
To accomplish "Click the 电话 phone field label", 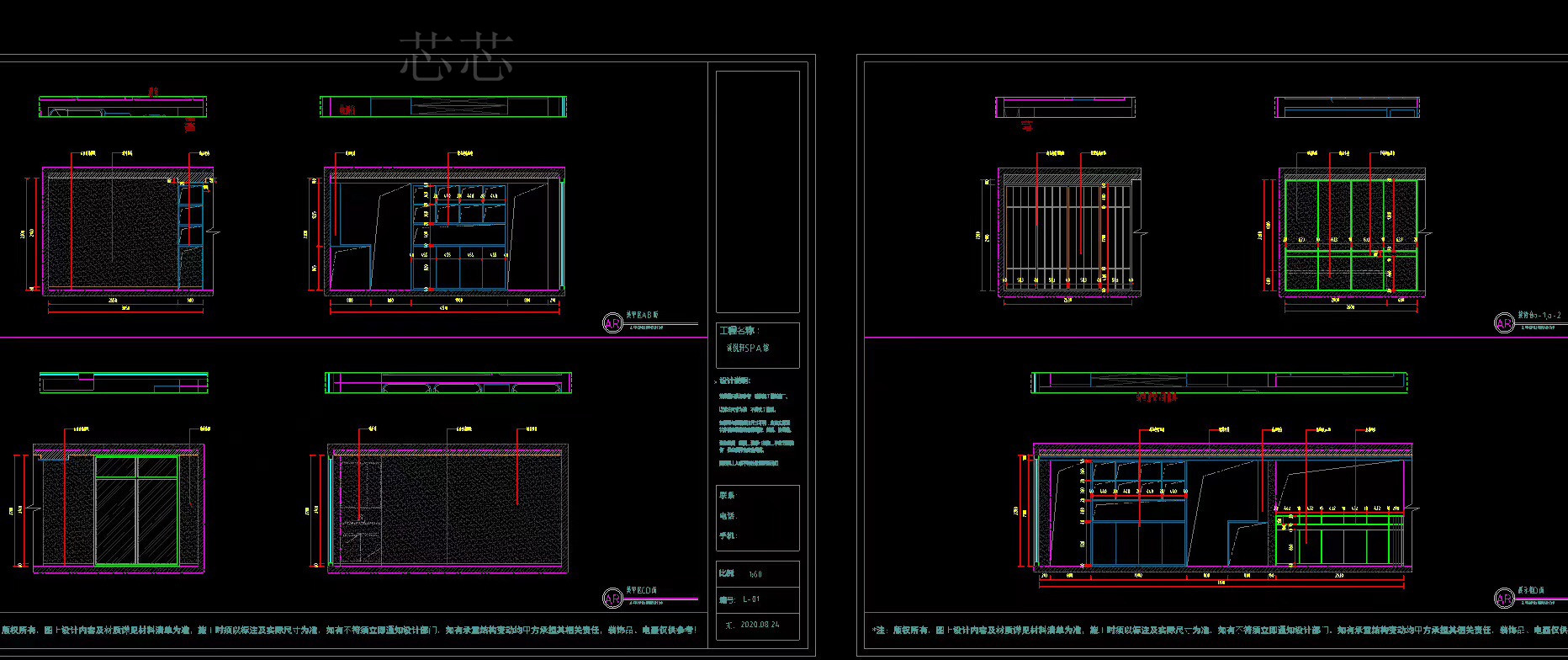I will pyautogui.click(x=727, y=515).
